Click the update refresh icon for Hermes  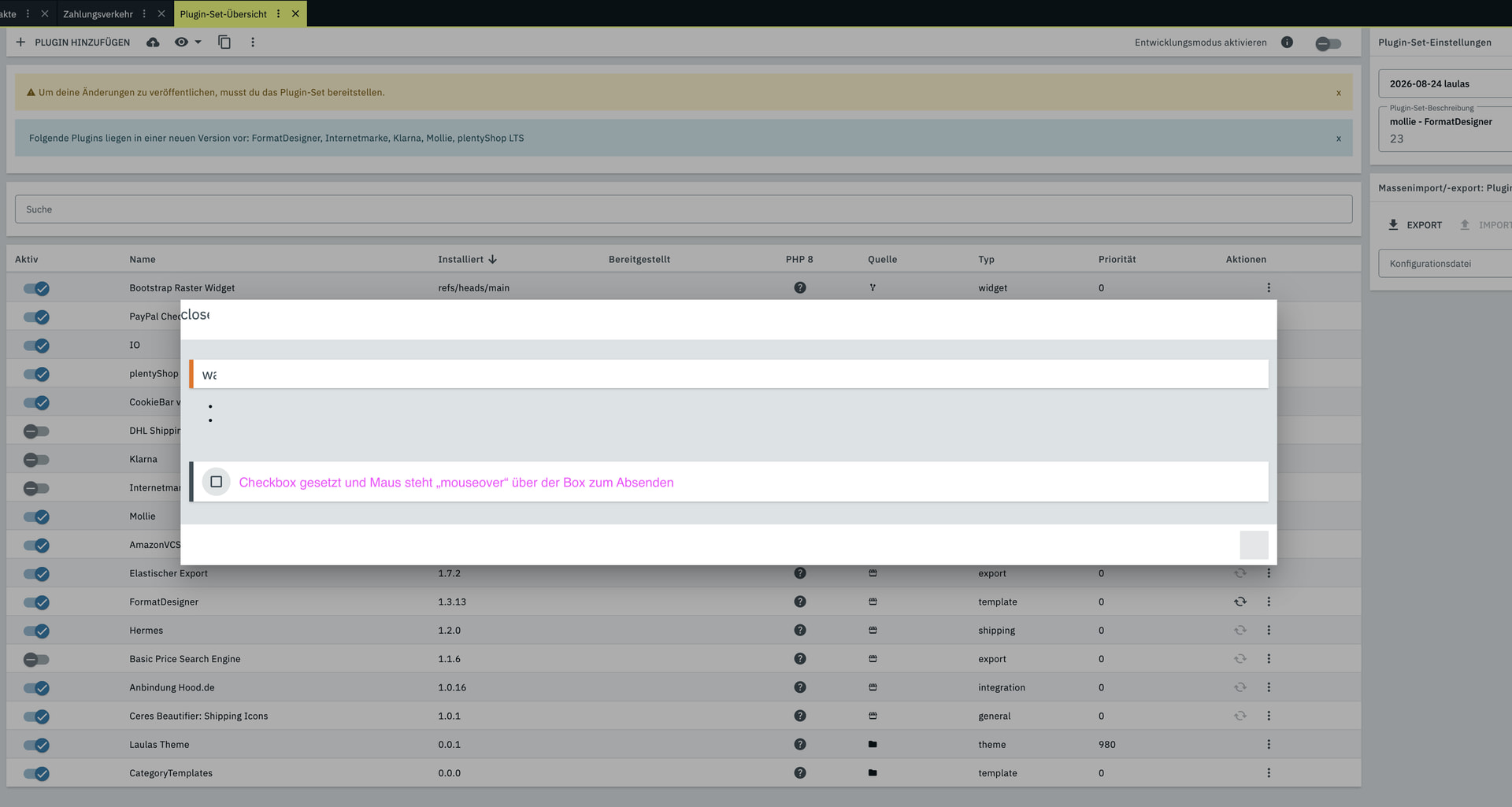coord(1240,630)
